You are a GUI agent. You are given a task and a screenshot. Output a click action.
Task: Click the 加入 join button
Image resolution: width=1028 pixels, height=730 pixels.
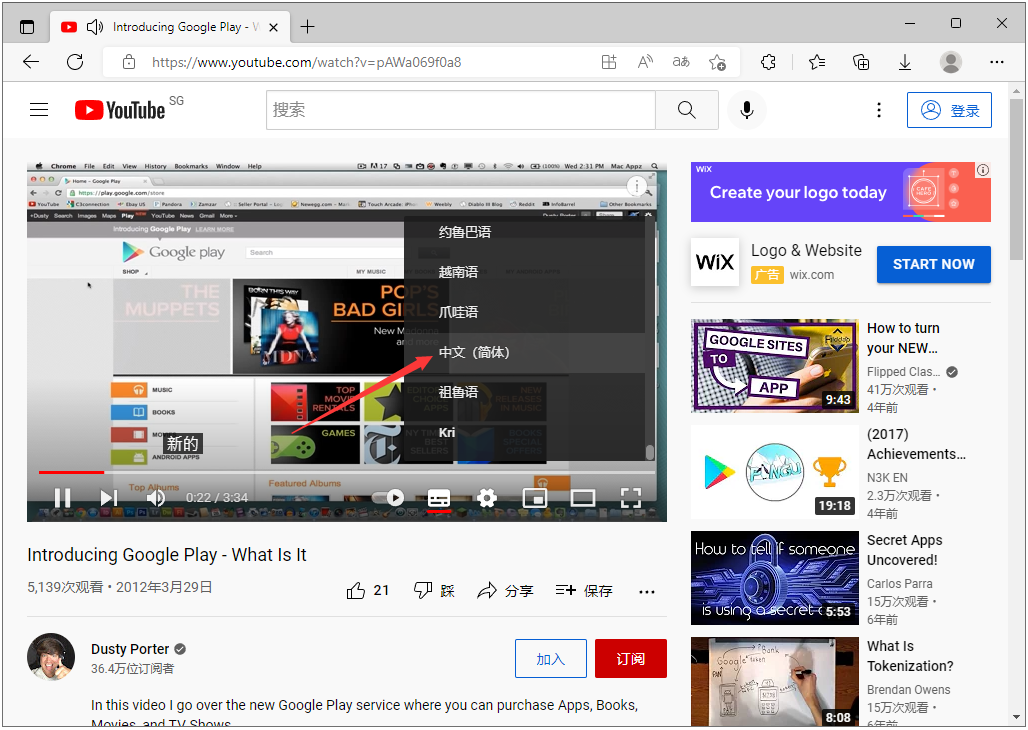click(551, 659)
